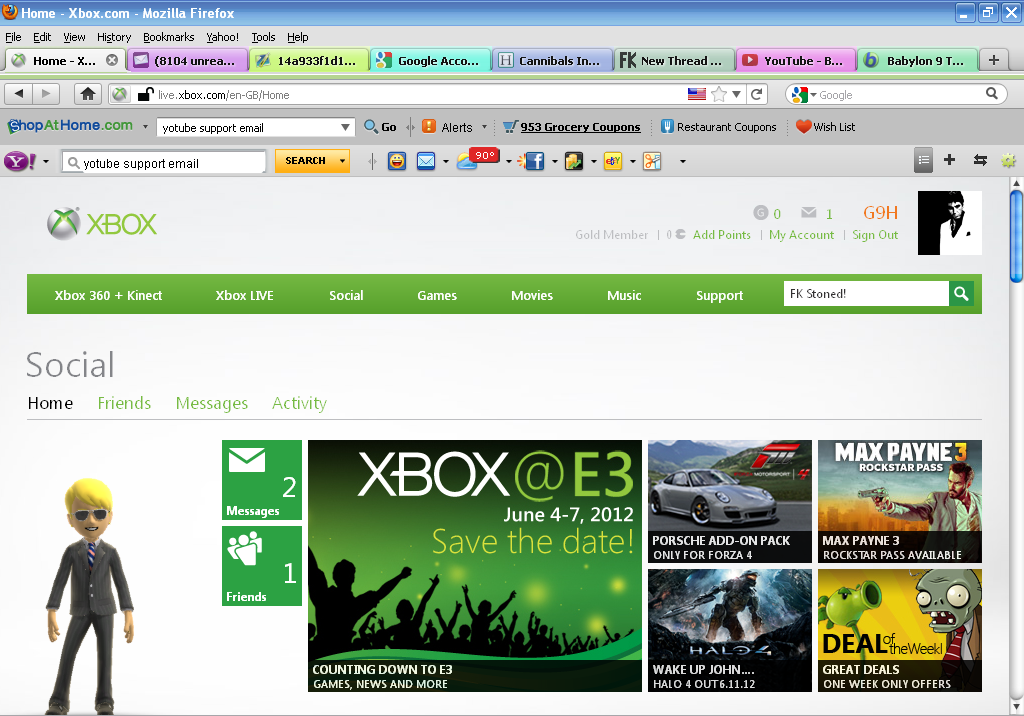Open the Yahoo toolbar gear settings
The image size is (1024, 716).
click(1008, 160)
